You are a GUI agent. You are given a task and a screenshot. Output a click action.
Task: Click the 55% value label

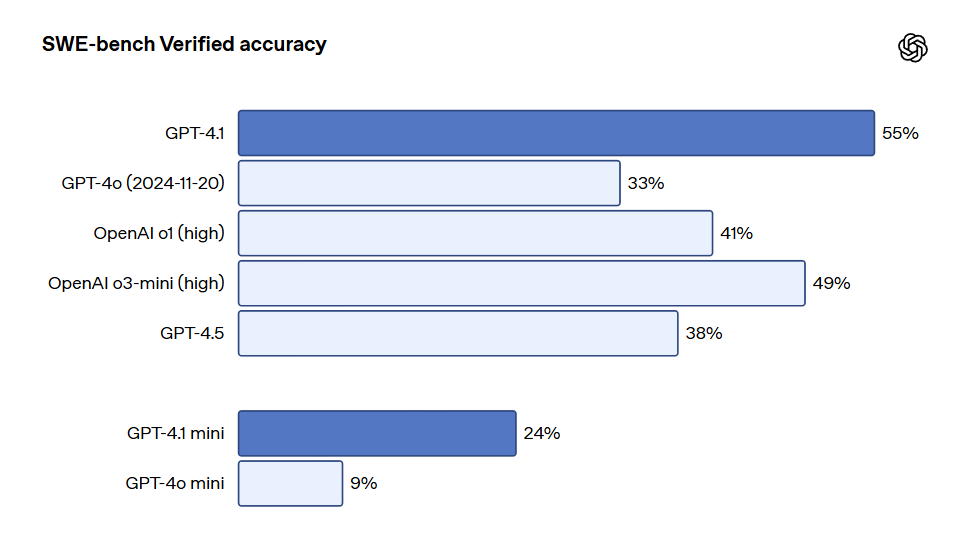(900, 133)
